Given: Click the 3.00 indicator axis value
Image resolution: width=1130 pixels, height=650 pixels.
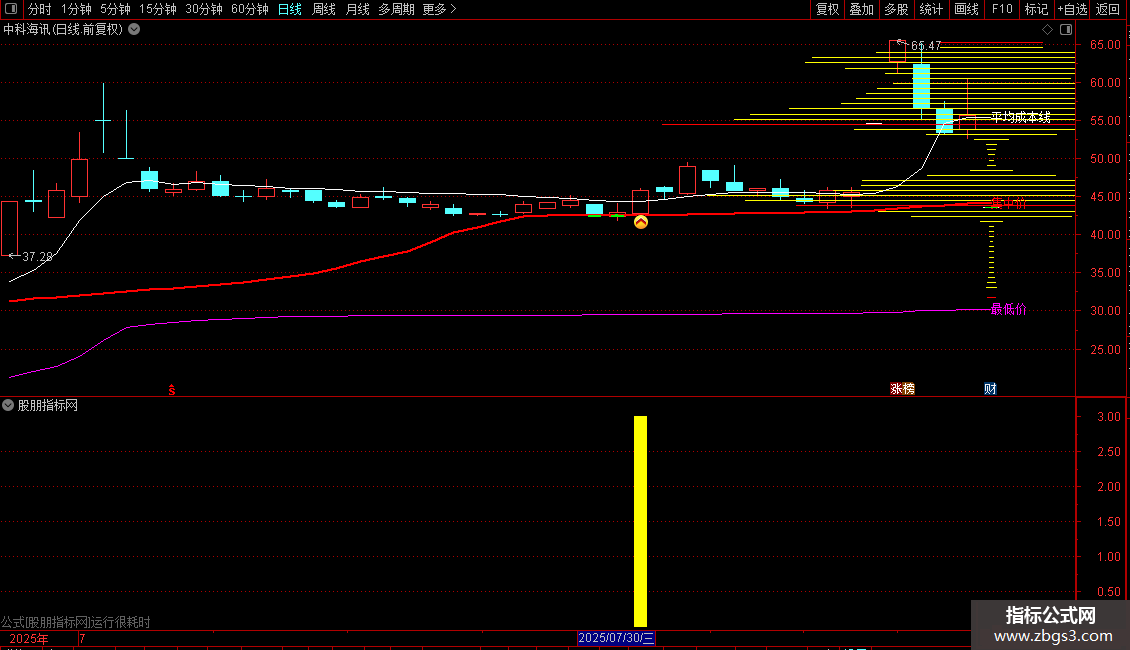Looking at the screenshot, I should click(x=1108, y=417).
